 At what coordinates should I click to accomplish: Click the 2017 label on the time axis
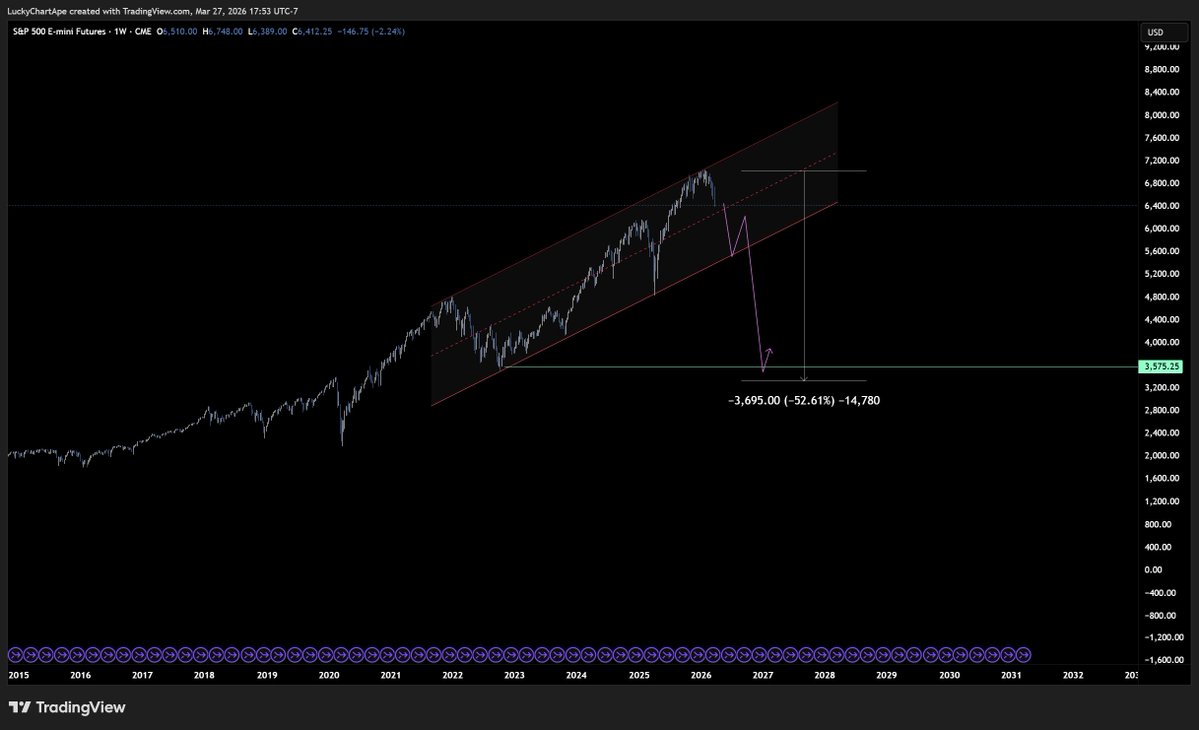coord(142,675)
